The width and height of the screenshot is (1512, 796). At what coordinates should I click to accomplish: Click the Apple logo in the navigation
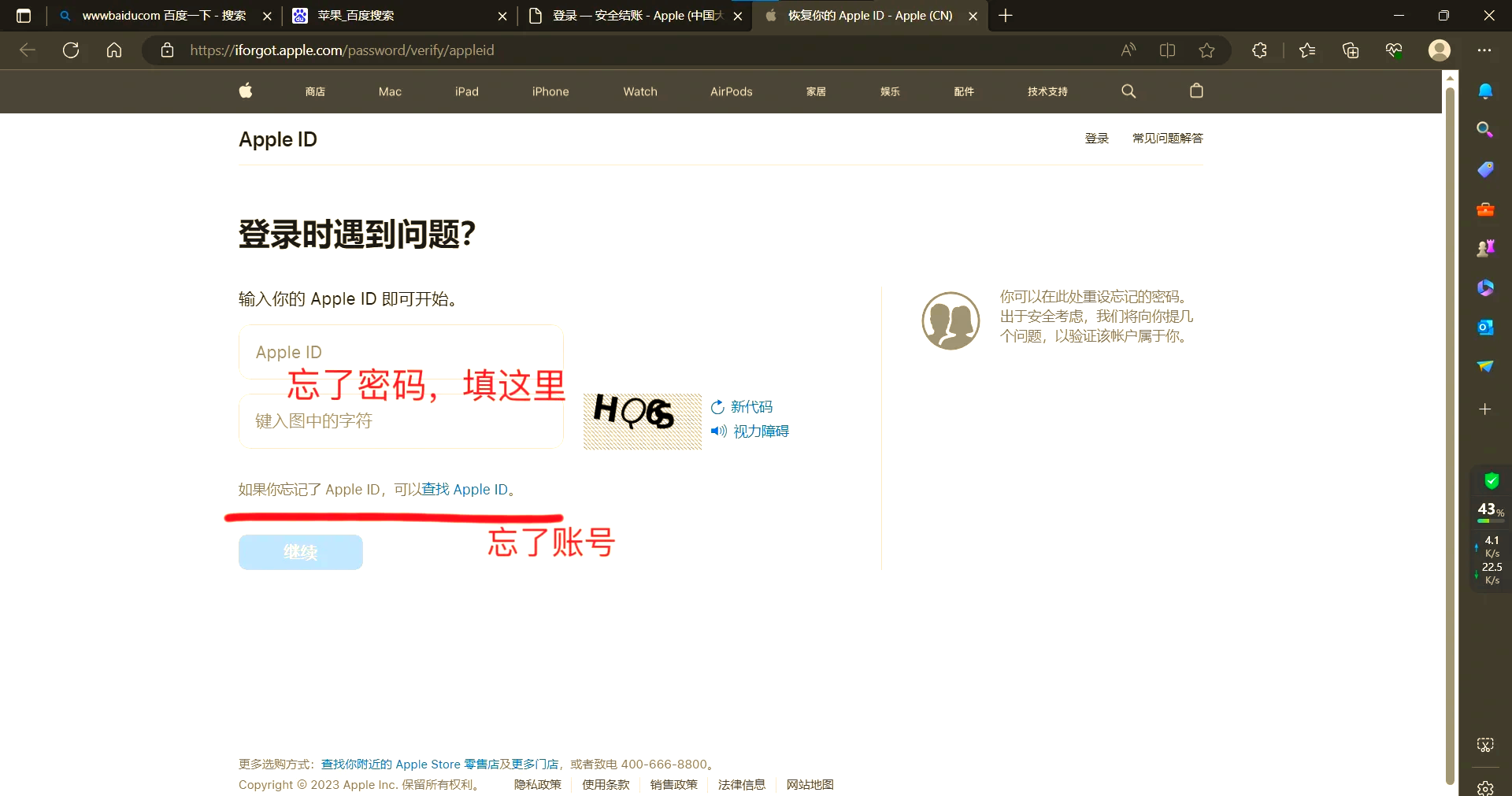tap(245, 91)
